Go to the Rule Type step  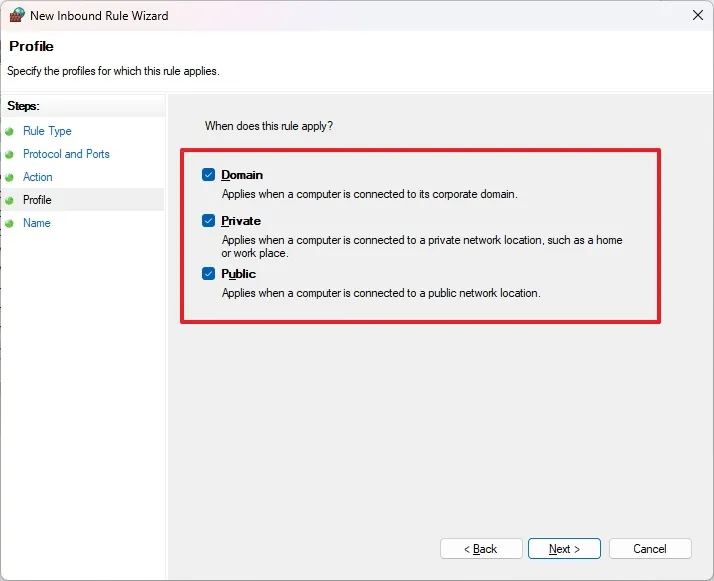point(47,131)
